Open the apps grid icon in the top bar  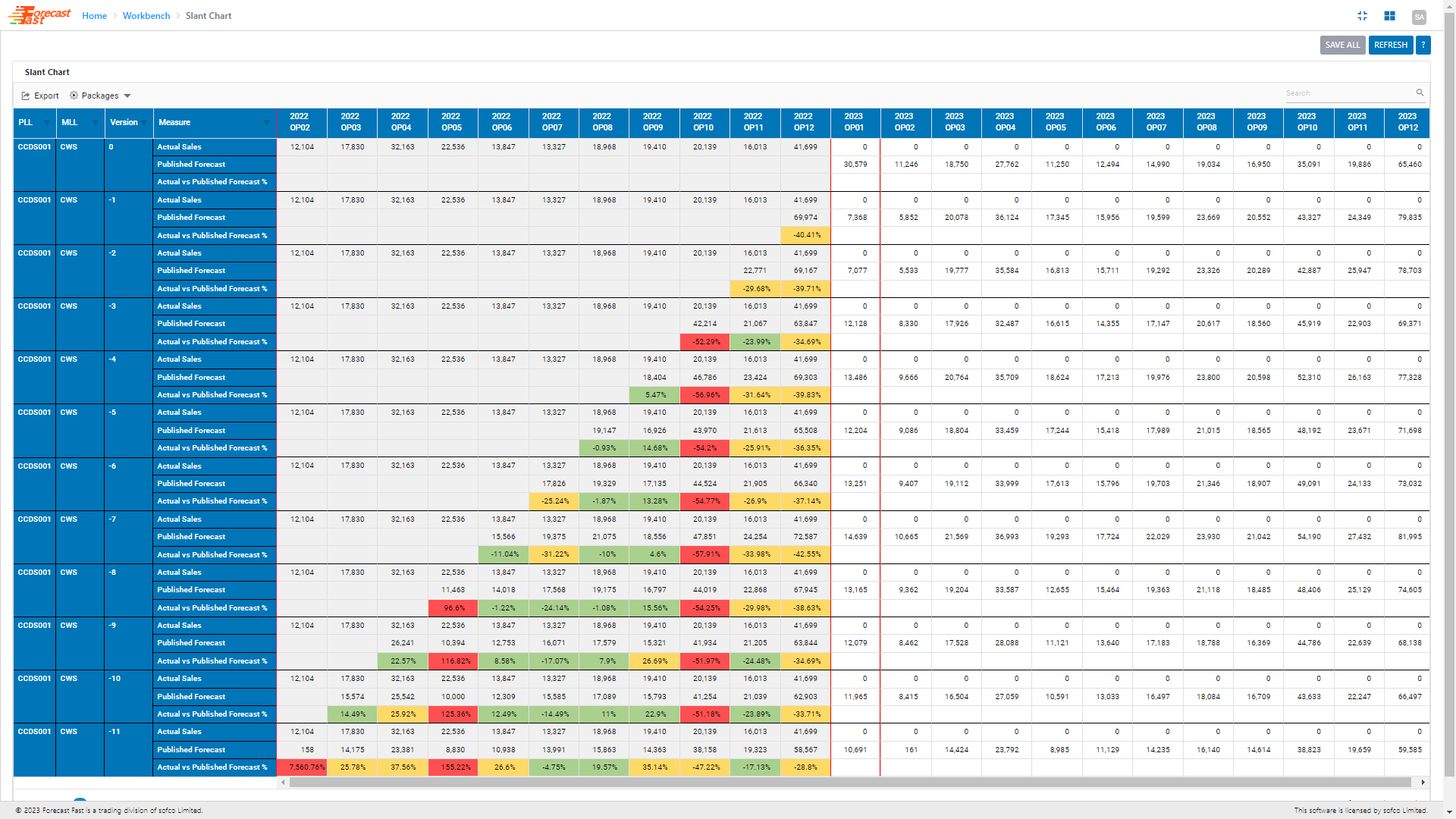click(x=1390, y=15)
